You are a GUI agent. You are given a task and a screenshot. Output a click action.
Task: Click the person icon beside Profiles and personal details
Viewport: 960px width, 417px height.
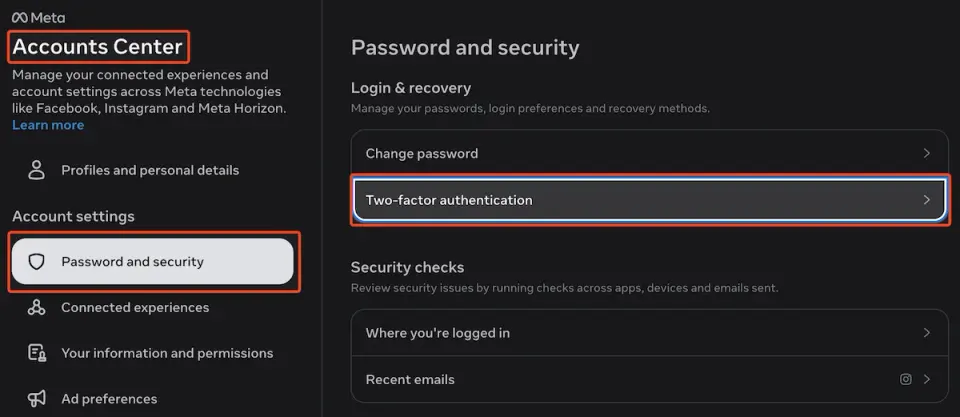pos(37,170)
